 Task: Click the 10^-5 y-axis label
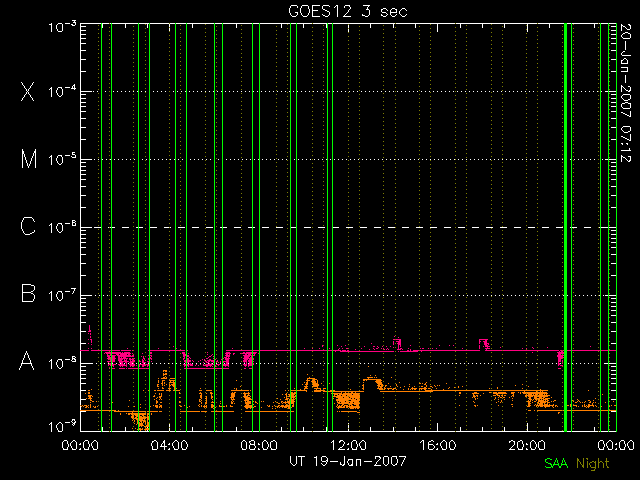point(62,160)
